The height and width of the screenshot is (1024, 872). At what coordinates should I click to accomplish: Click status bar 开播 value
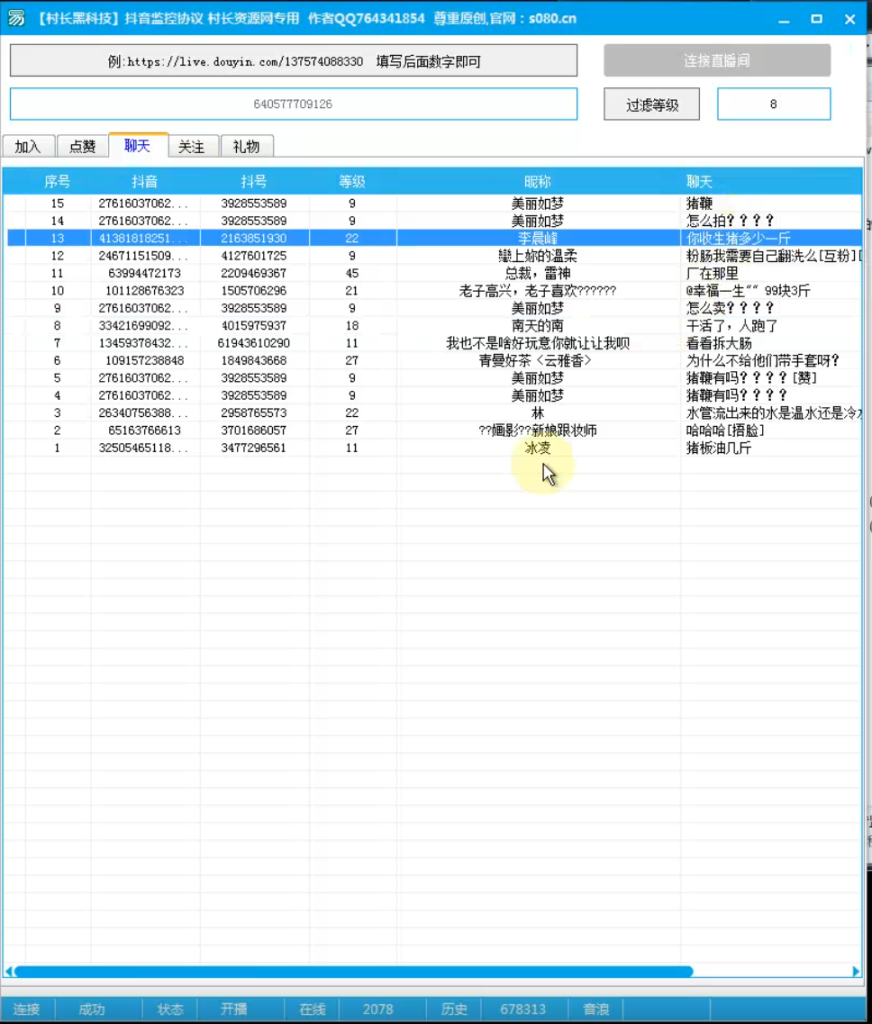(x=234, y=1009)
